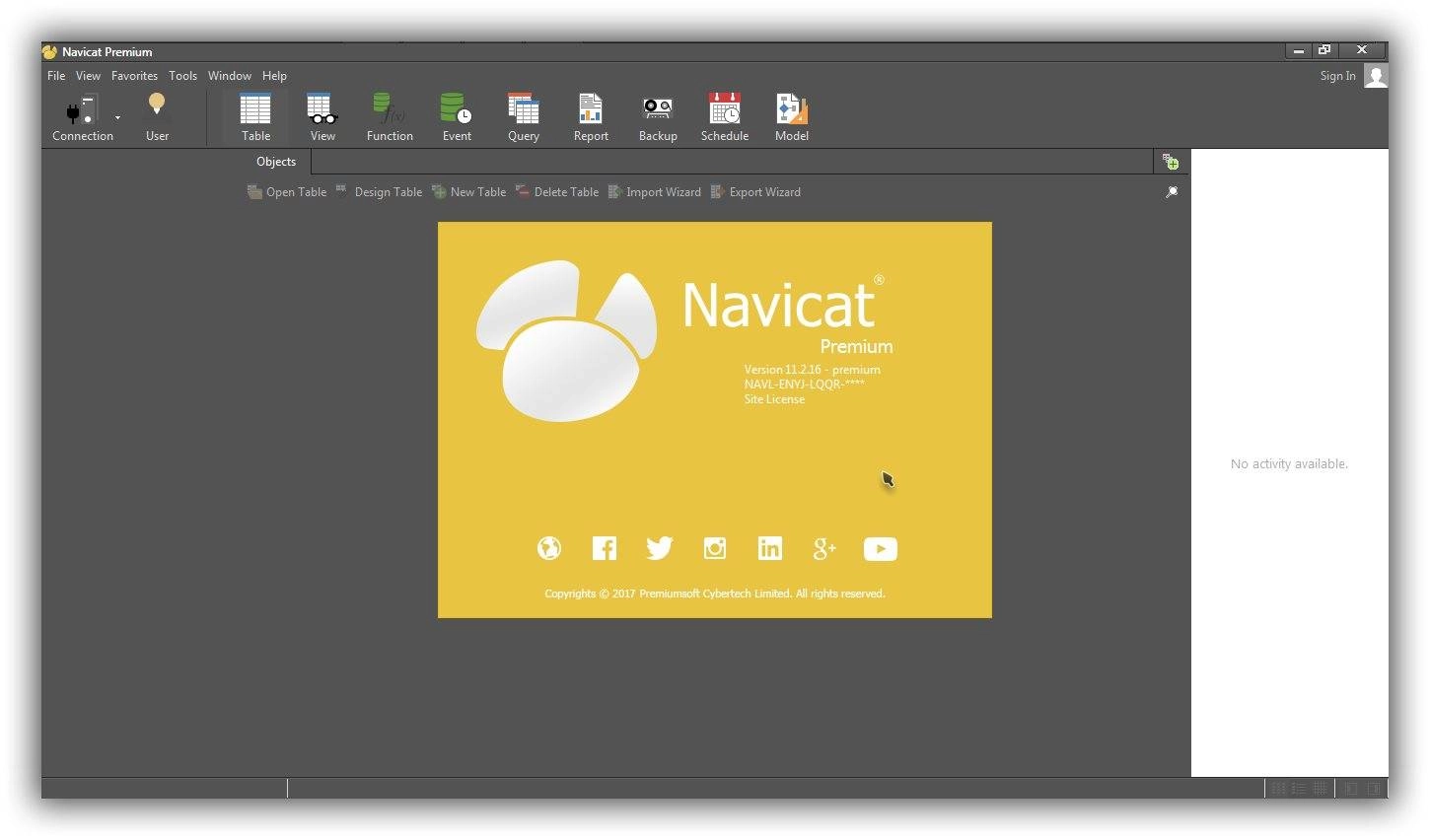Launch the Export Wizard

tap(756, 192)
